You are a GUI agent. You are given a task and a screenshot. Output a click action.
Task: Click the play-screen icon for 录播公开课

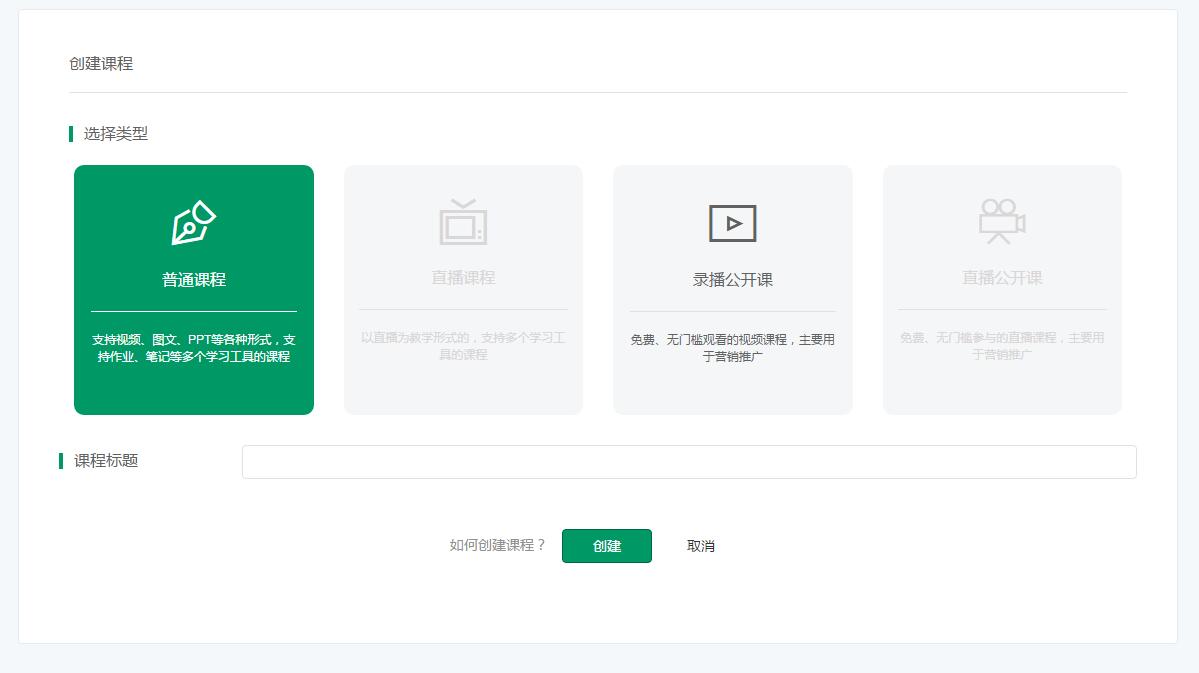pyautogui.click(x=733, y=223)
